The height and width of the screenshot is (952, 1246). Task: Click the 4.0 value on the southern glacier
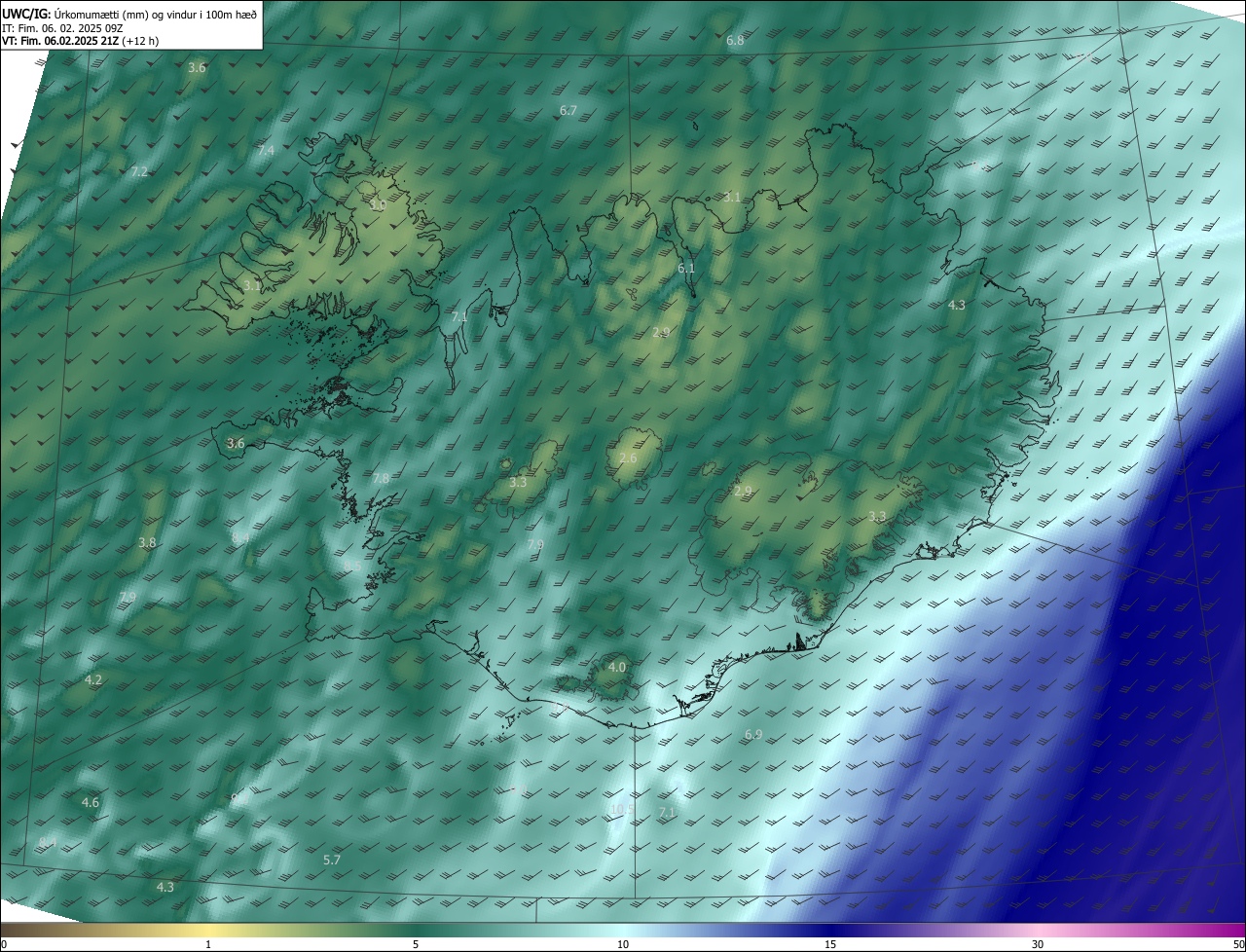617,667
